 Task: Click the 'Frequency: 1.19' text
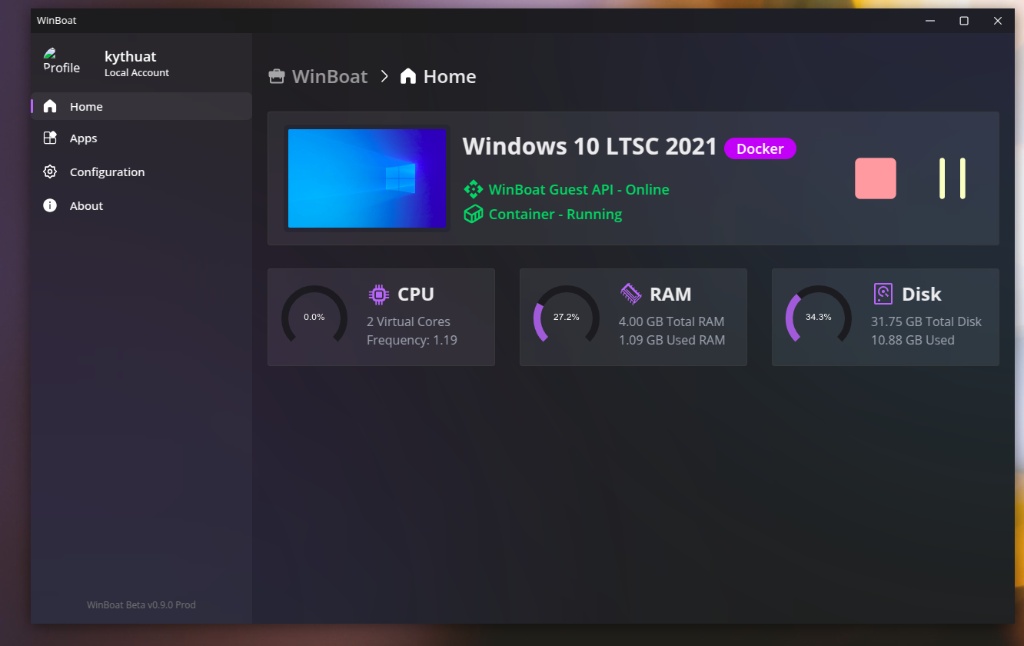pyautogui.click(x=411, y=340)
